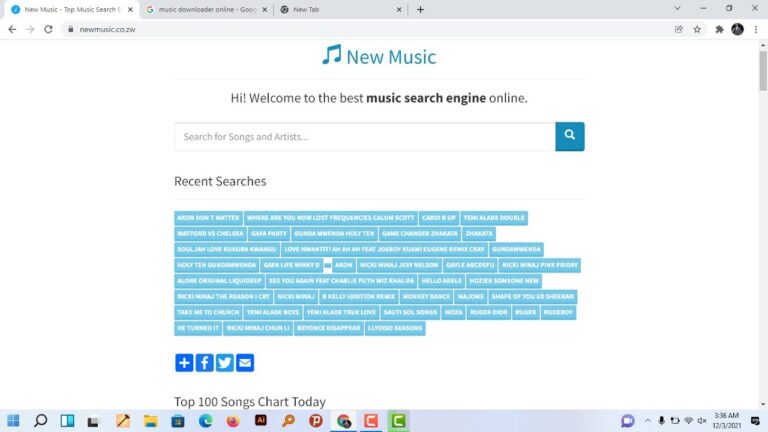Open the Chrome profile avatar
The width and height of the screenshot is (768, 432).
click(x=738, y=29)
